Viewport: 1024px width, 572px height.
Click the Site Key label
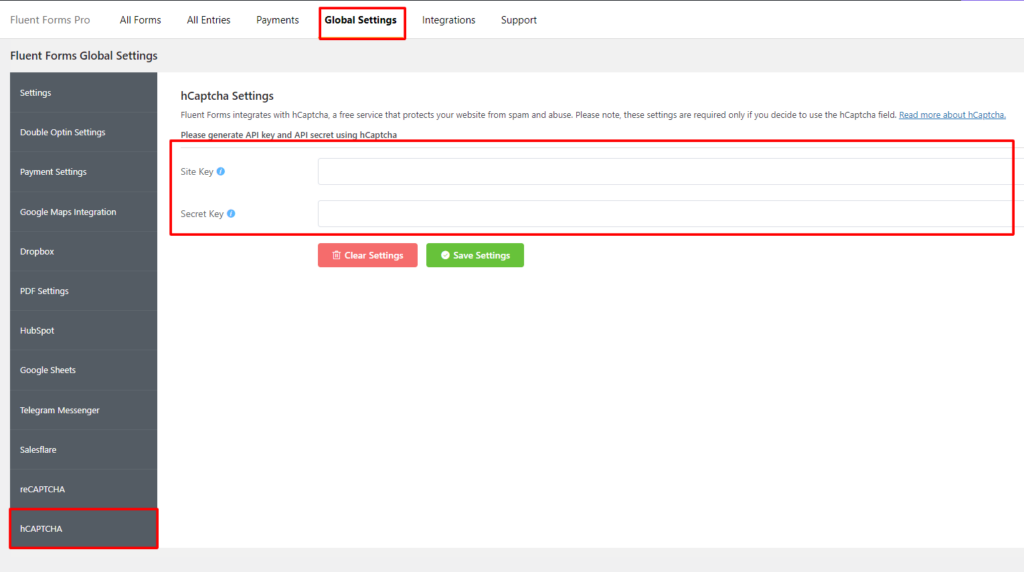tap(197, 172)
